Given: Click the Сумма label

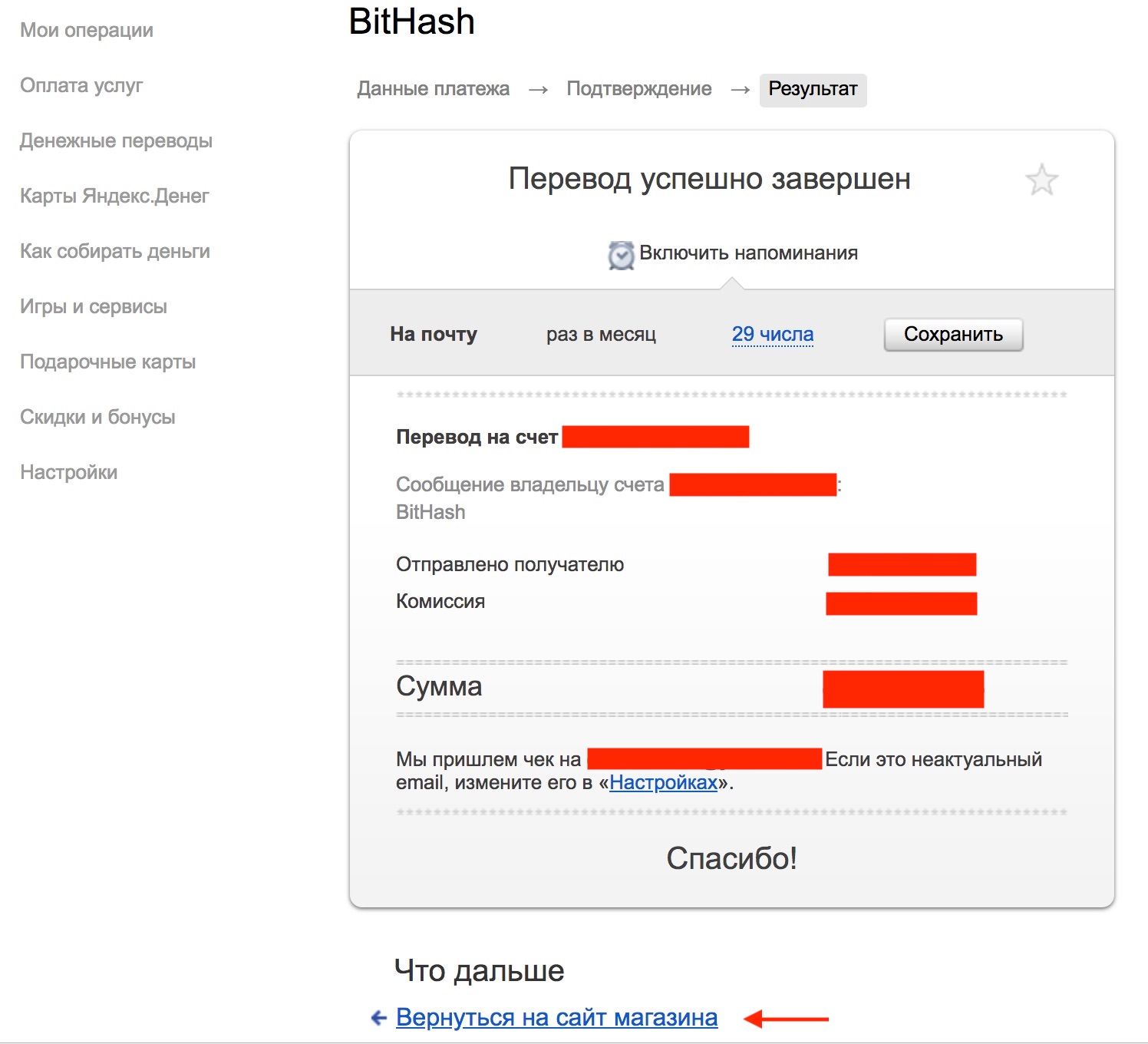Looking at the screenshot, I should (x=439, y=686).
